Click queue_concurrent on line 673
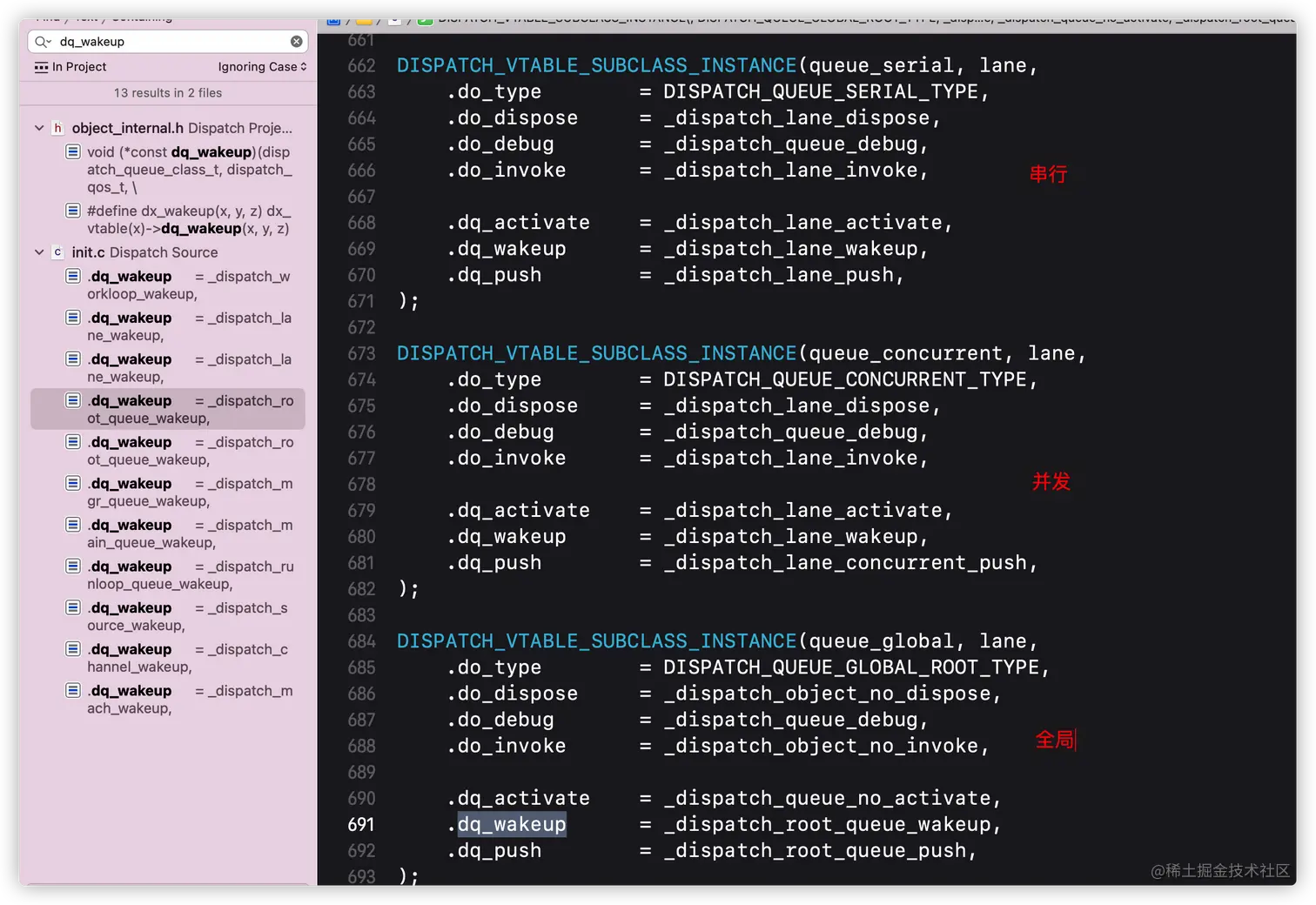1316x905 pixels. tap(905, 353)
